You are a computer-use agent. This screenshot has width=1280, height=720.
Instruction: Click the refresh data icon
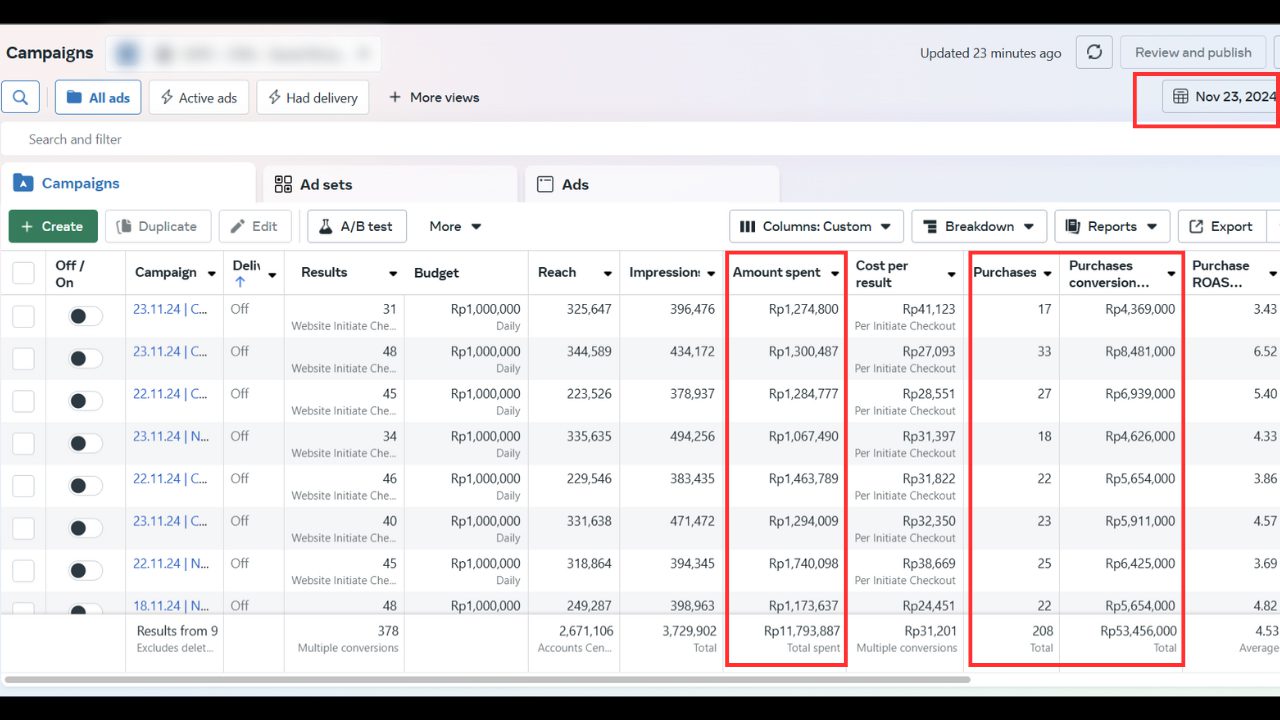(x=1094, y=53)
